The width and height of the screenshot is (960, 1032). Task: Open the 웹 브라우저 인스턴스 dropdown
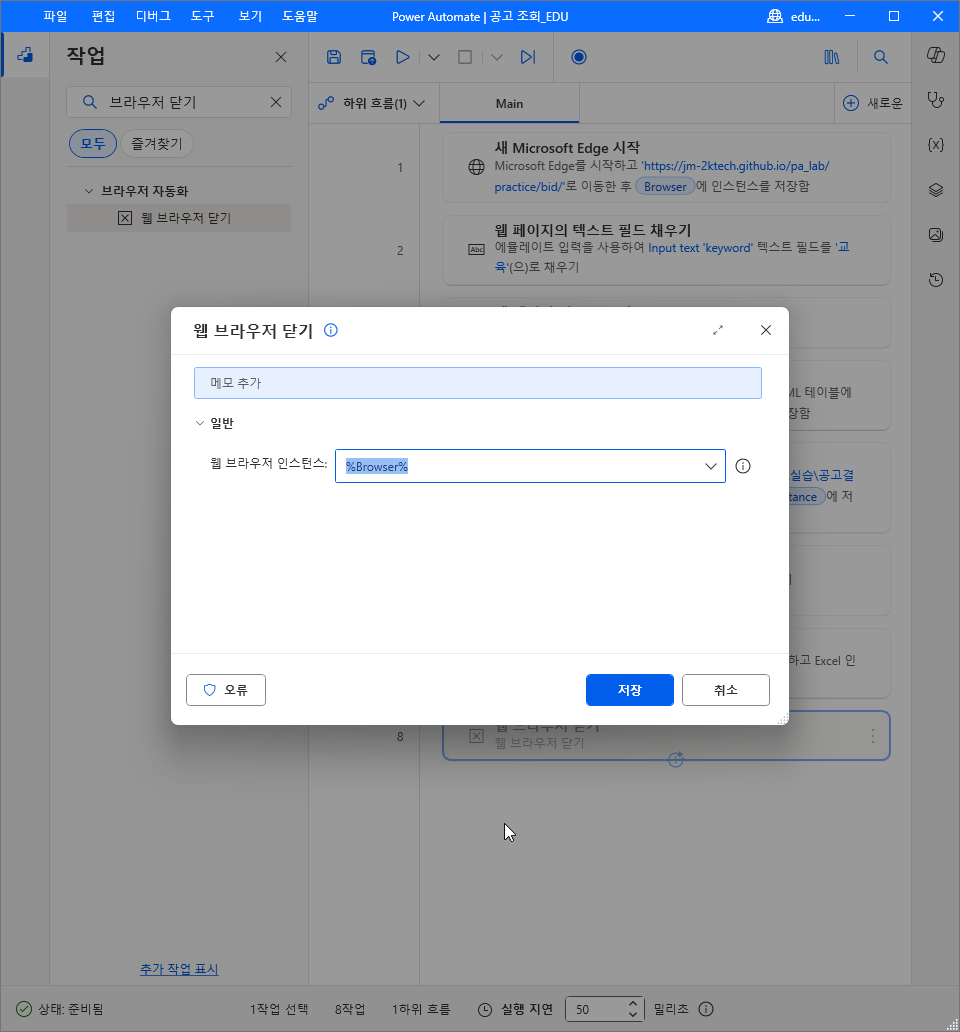tap(711, 466)
